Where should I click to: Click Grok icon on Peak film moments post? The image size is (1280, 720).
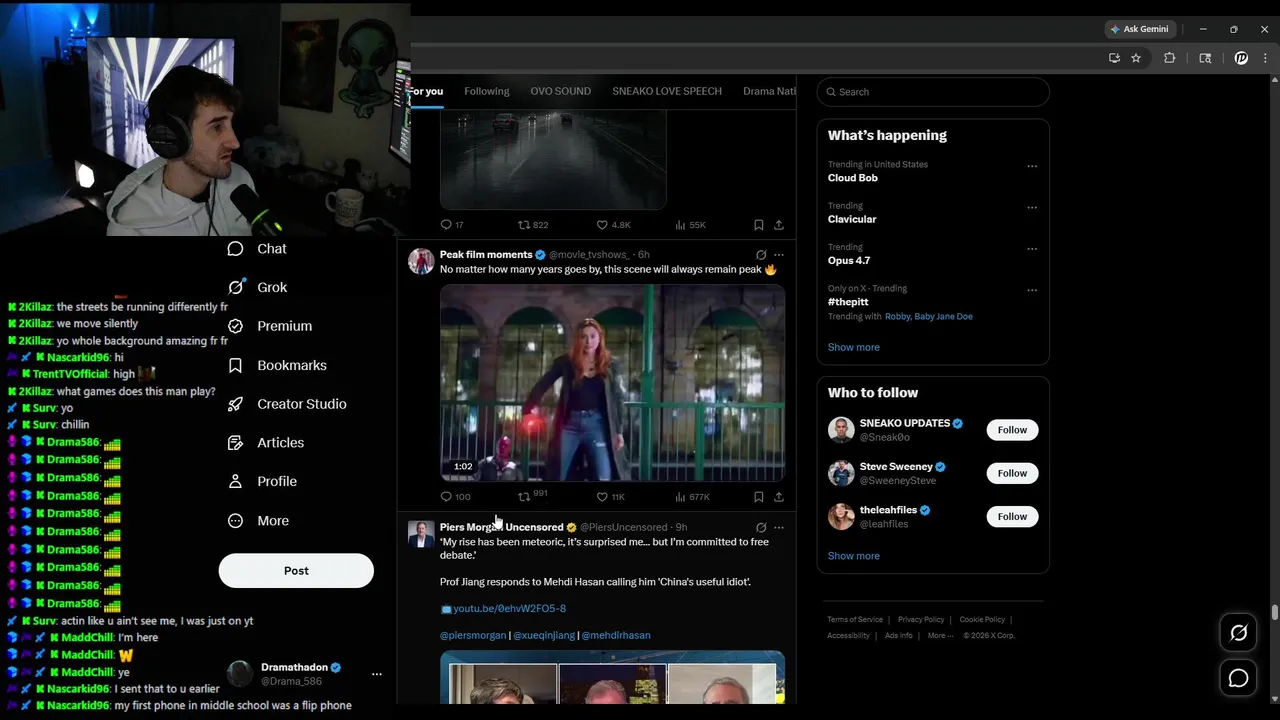point(761,255)
